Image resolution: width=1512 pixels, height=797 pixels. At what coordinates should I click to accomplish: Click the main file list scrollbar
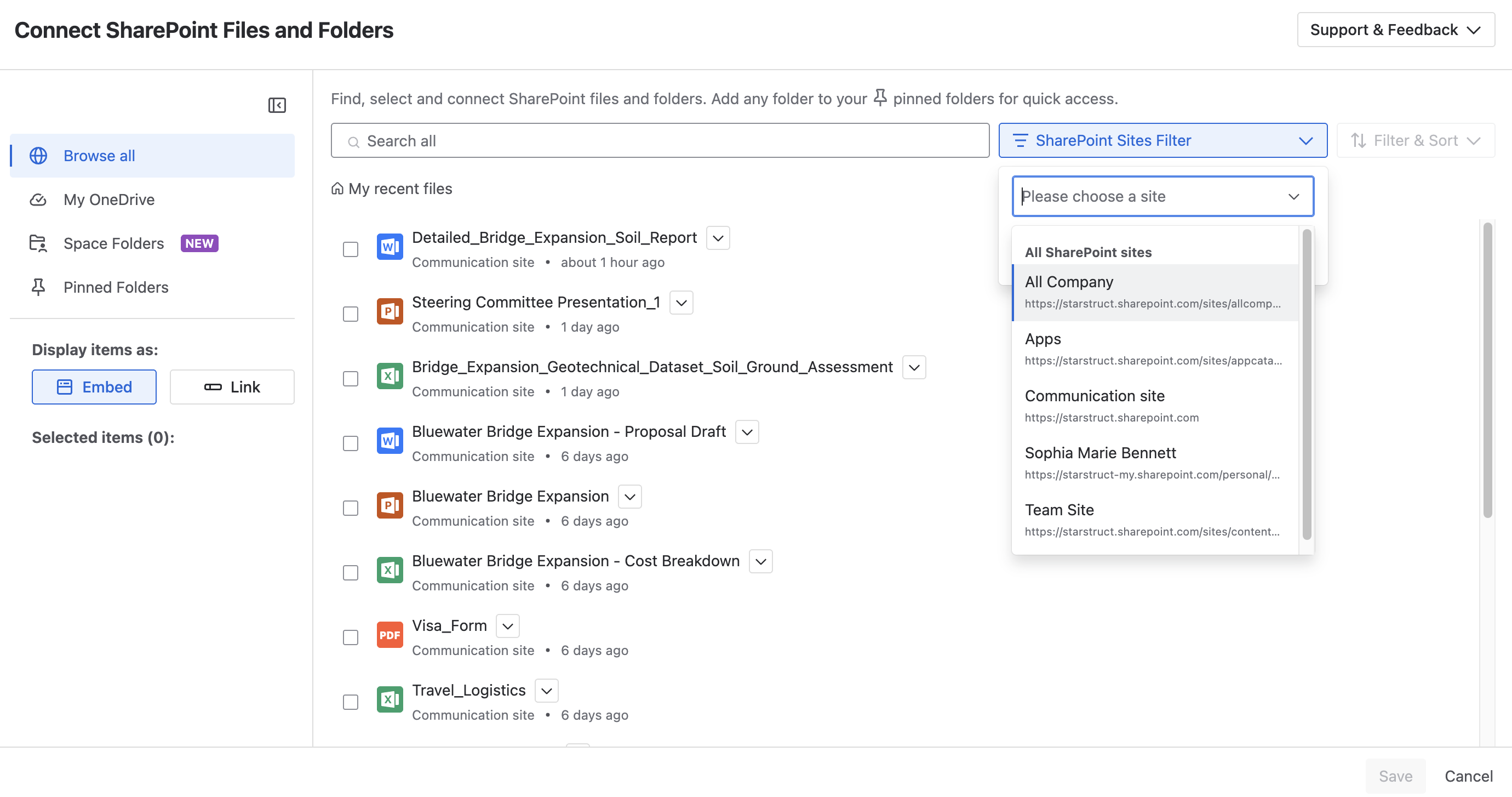[1487, 370]
